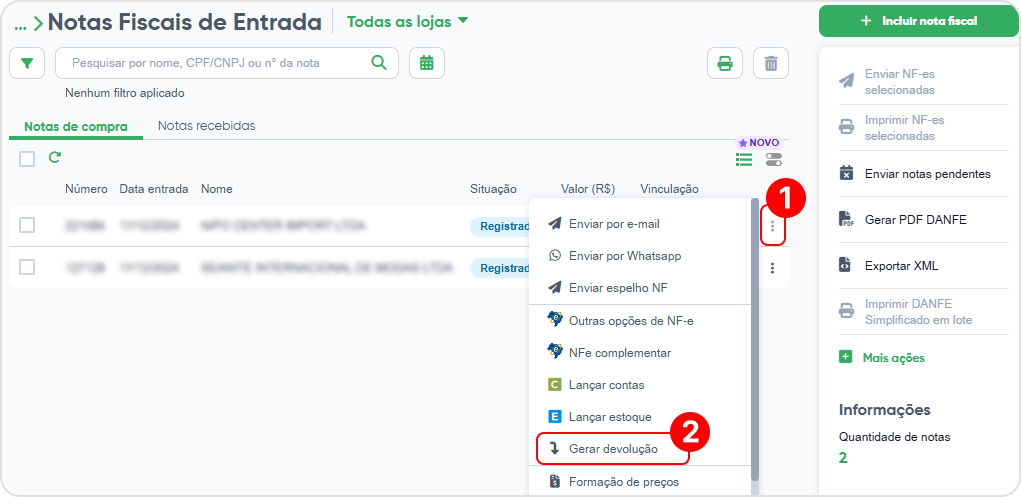Click Imprimir DANFE Simplificado em lote
The height and width of the screenshot is (497, 1021).
(918, 312)
